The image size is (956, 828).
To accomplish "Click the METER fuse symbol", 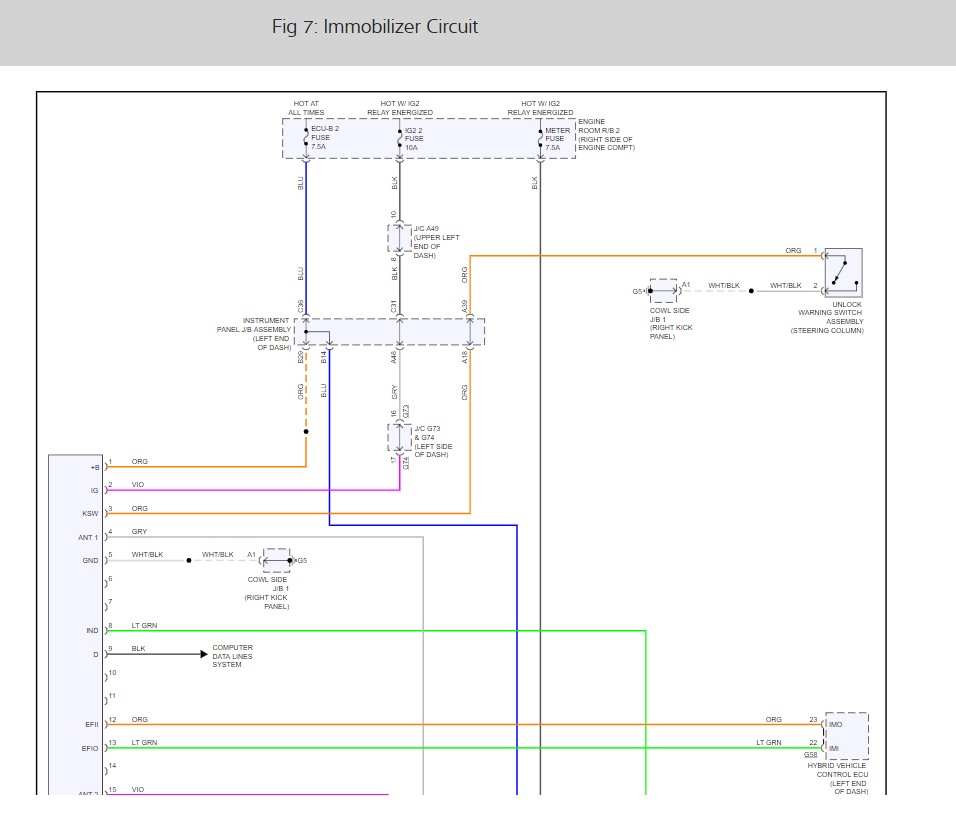I will [x=540, y=138].
